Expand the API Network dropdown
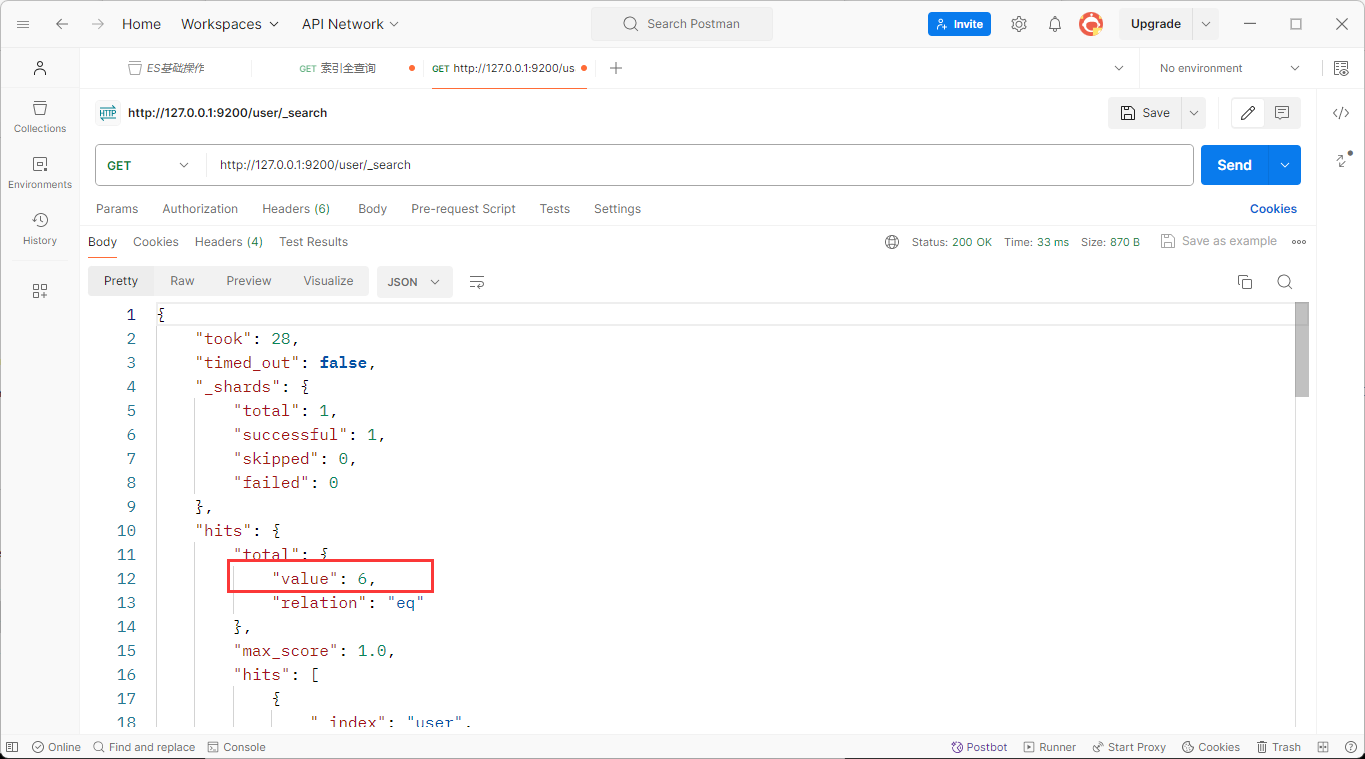The height and width of the screenshot is (759, 1365). click(350, 24)
